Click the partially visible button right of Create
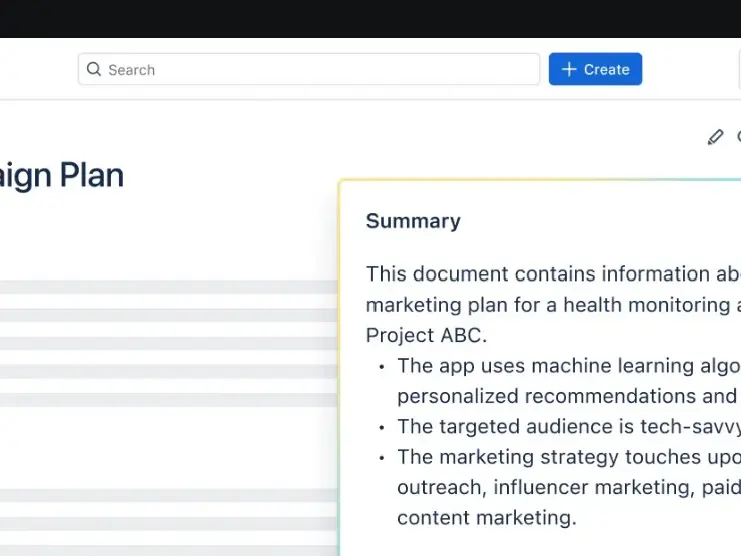The width and height of the screenshot is (741, 556). tap(738, 70)
